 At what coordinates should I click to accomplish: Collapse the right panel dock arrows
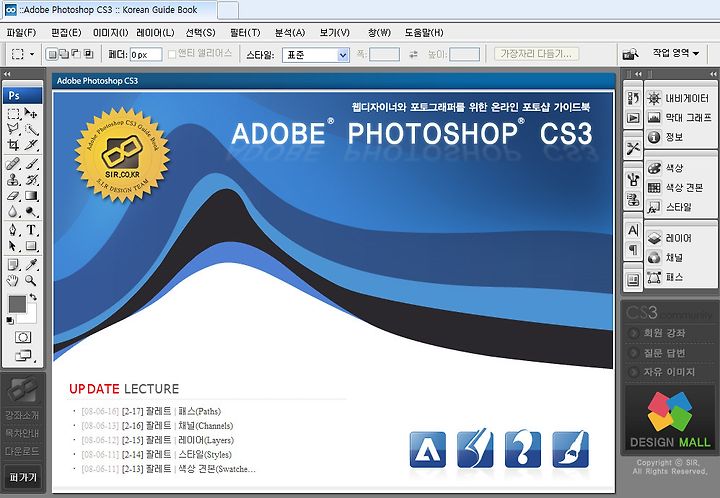pos(713,74)
